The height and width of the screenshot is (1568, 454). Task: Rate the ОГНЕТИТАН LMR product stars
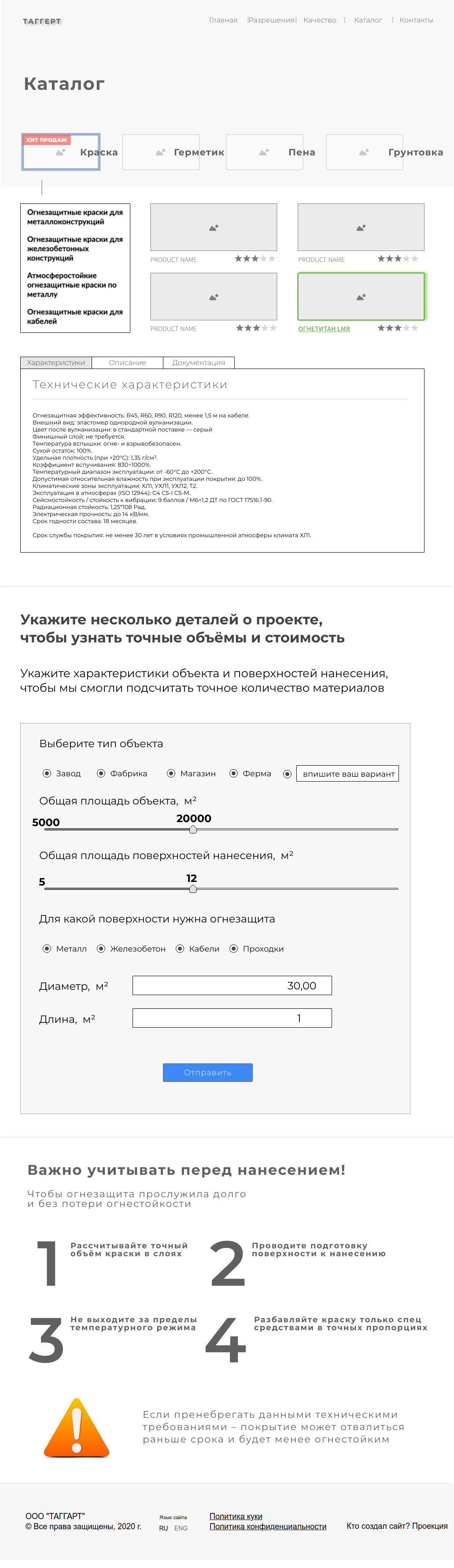coord(397,328)
